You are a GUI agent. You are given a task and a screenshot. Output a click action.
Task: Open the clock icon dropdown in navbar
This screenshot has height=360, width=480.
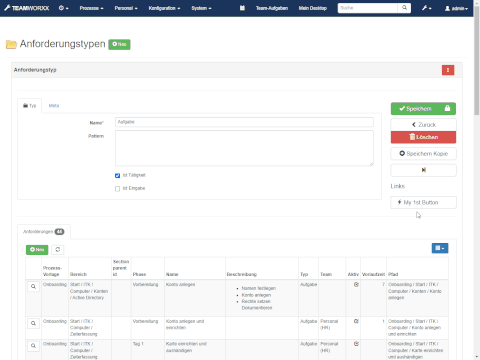click(63, 8)
